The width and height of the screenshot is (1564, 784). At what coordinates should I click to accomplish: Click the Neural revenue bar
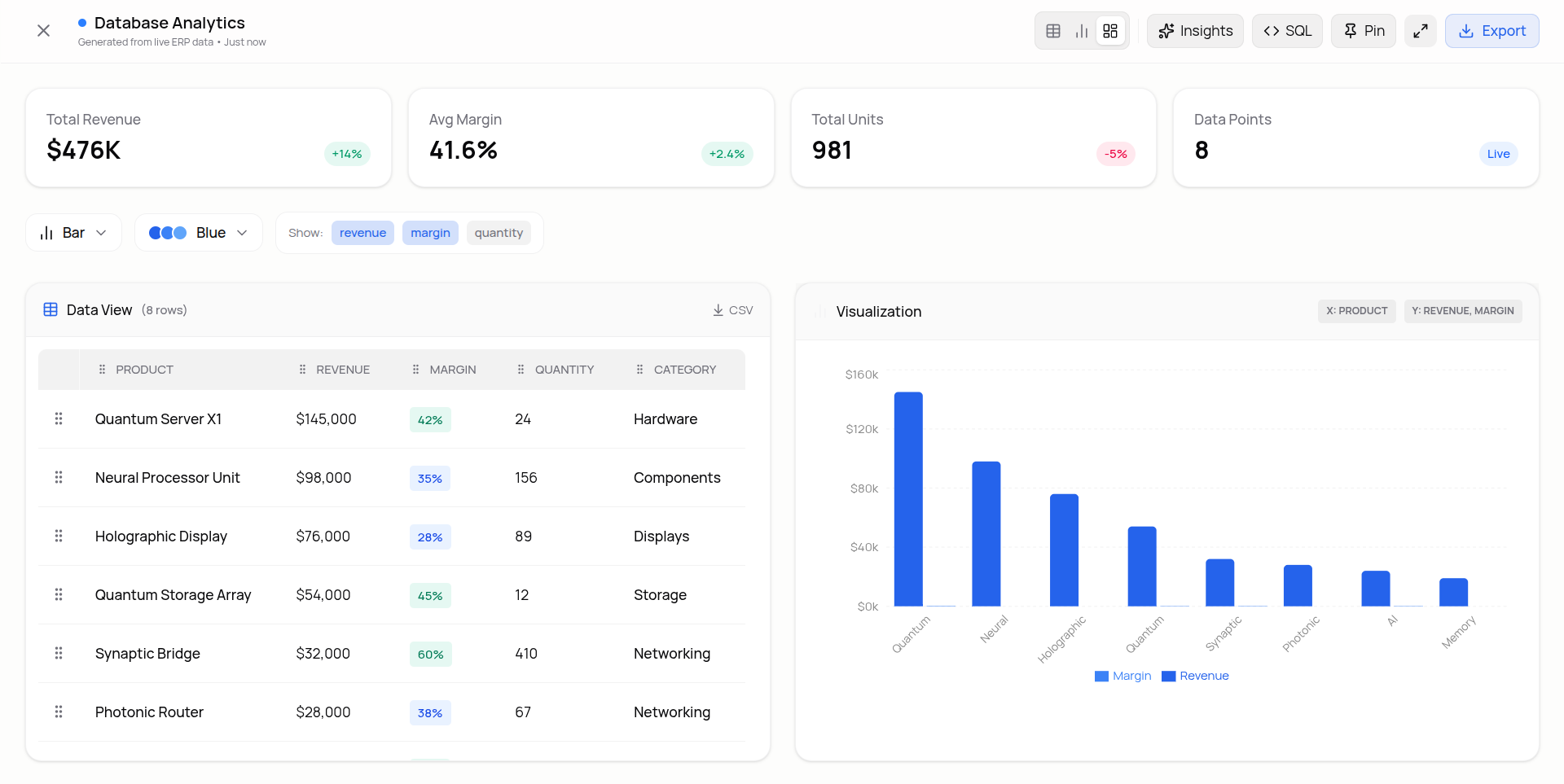point(986,534)
